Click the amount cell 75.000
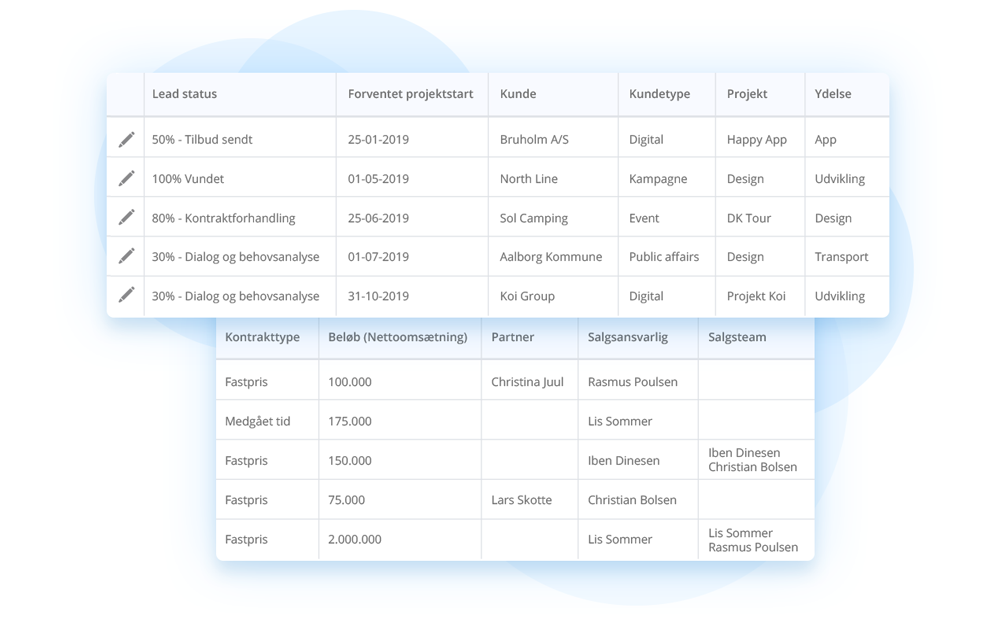Image resolution: width=1000 pixels, height=621 pixels. pyautogui.click(x=400, y=500)
